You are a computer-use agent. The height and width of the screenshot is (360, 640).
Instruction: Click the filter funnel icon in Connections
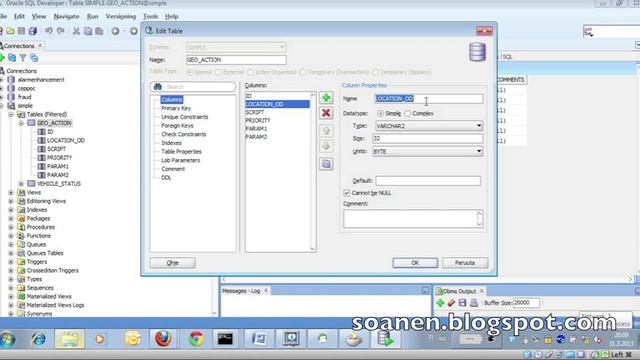[x=23, y=58]
